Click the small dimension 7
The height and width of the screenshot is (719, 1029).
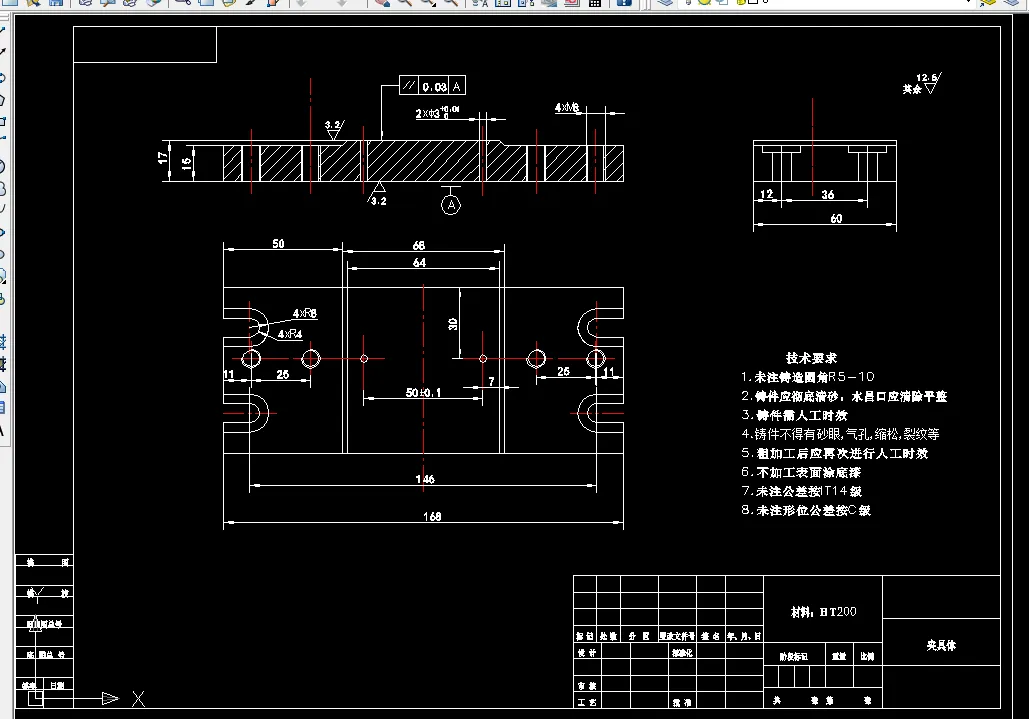tap(491, 381)
